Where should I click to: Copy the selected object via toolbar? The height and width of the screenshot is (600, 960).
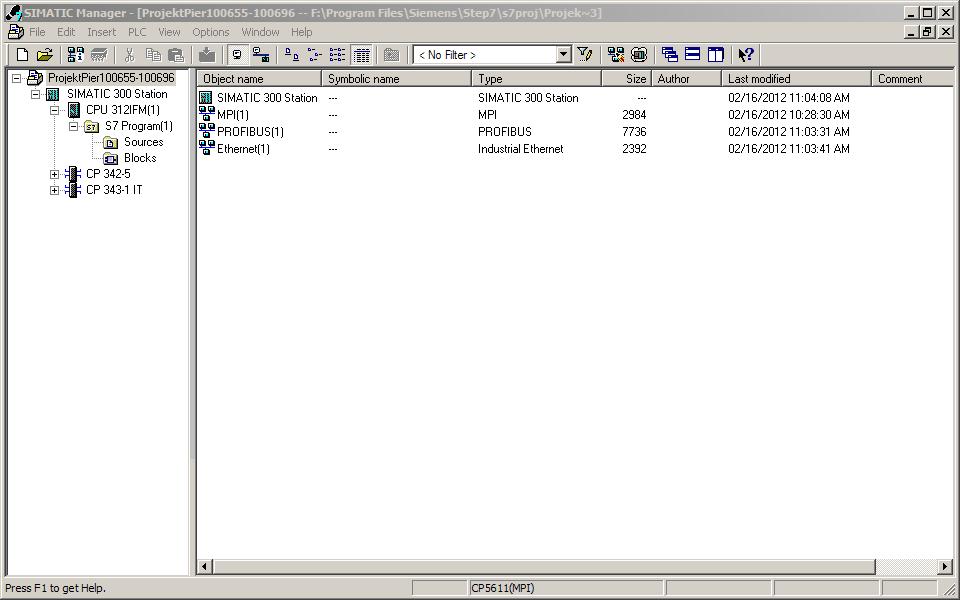[153, 55]
